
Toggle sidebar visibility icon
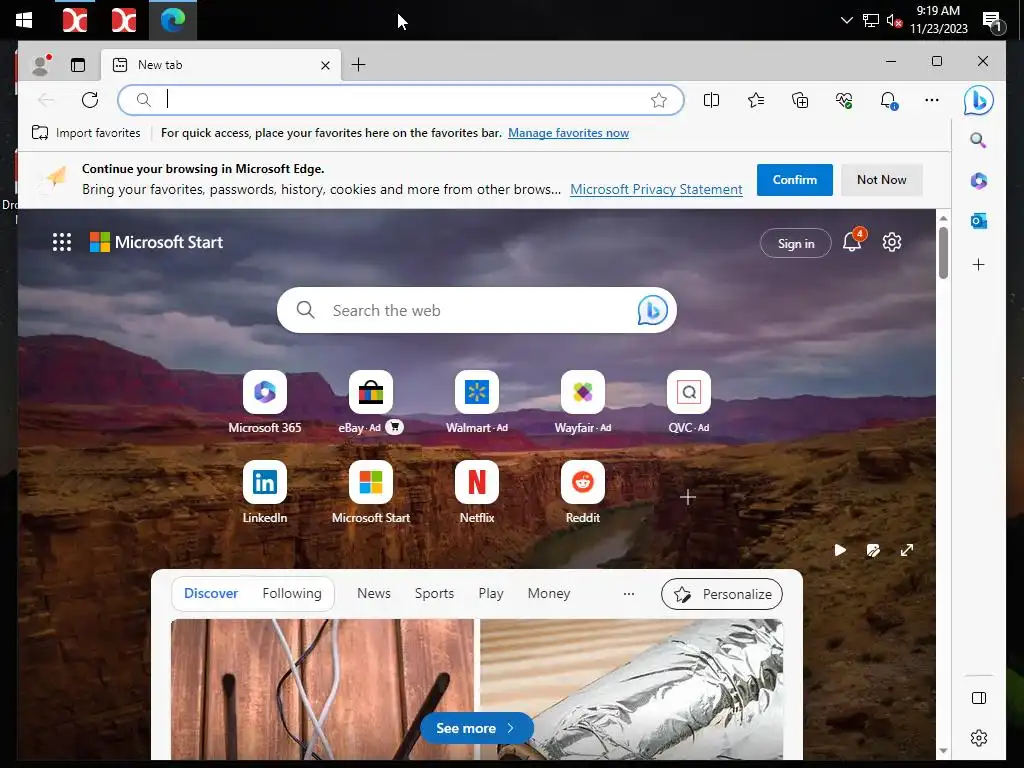pyautogui.click(x=978, y=698)
